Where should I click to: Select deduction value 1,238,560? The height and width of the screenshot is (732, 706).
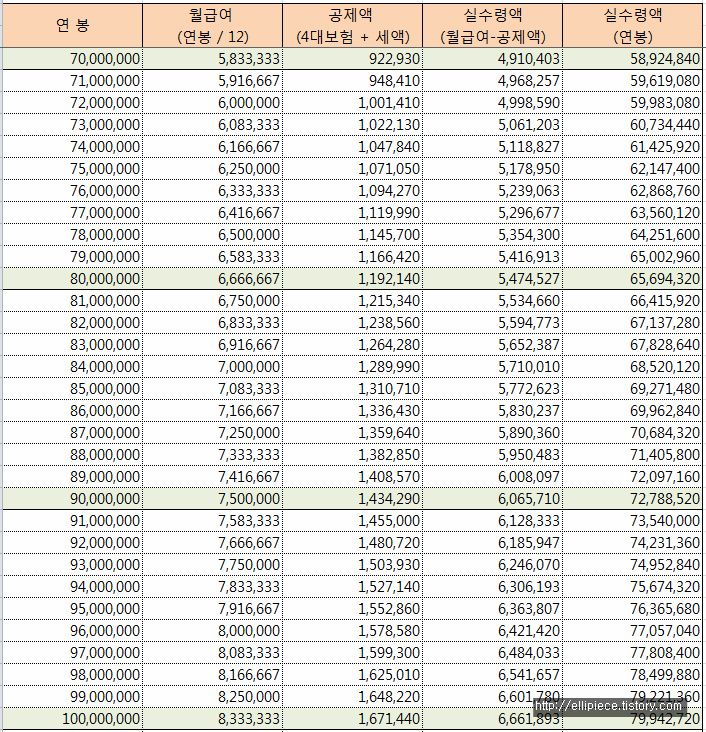[353, 323]
